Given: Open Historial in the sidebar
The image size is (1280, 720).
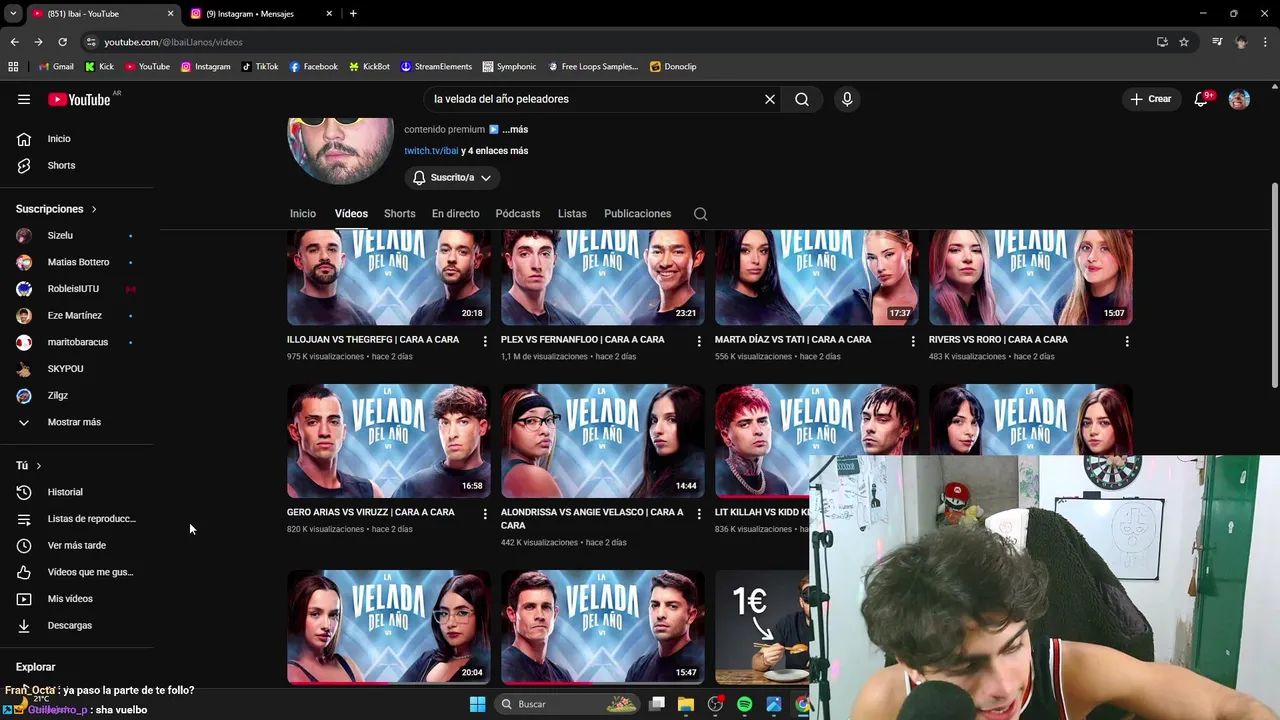Looking at the screenshot, I should coord(65,492).
